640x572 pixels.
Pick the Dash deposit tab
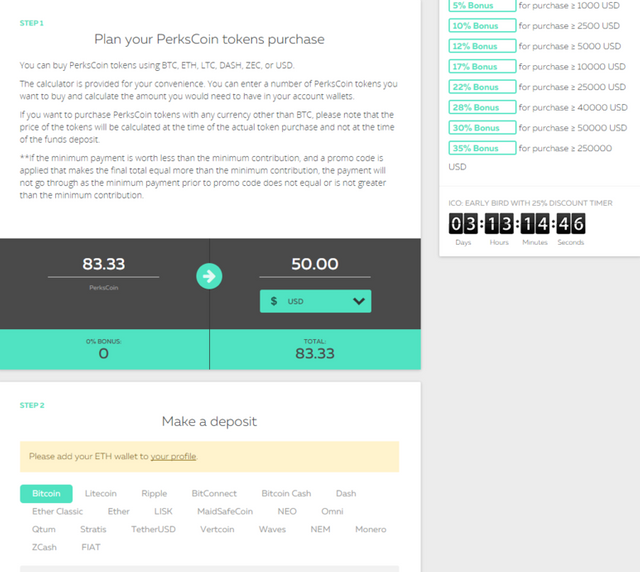click(346, 494)
